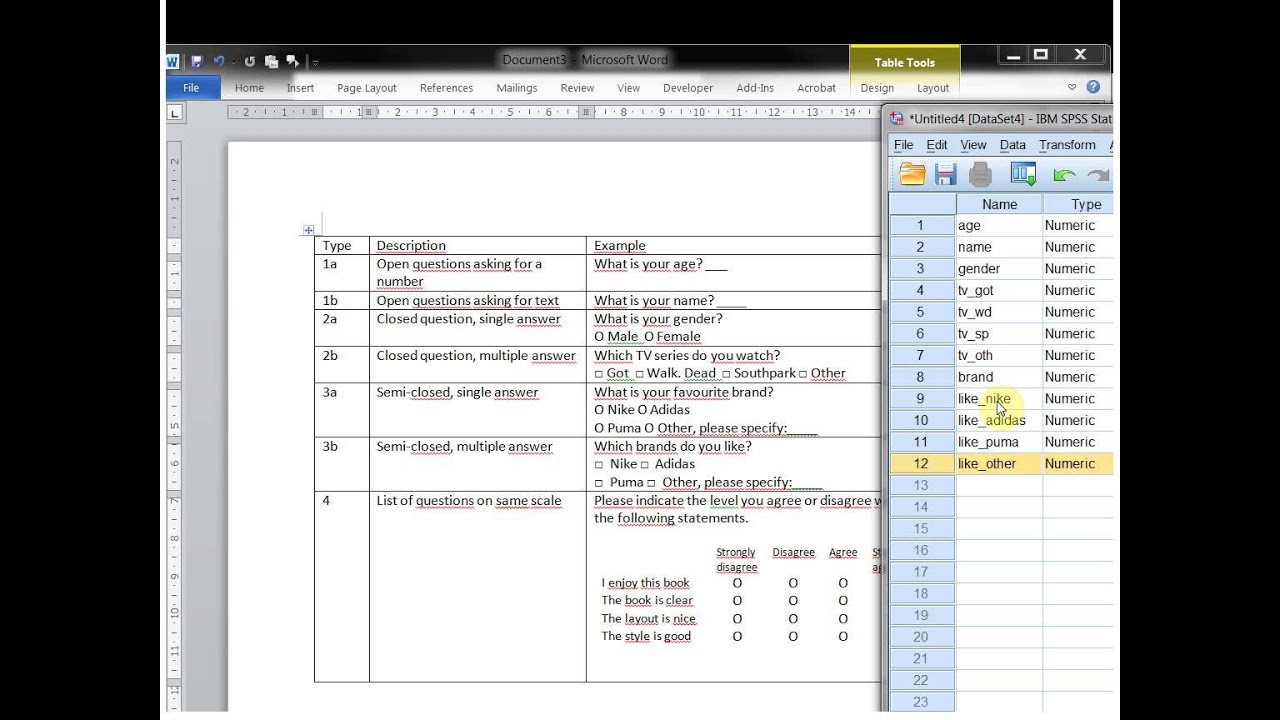Open the Add-Ins ribbon tab
The image size is (1280, 720).
pos(755,88)
